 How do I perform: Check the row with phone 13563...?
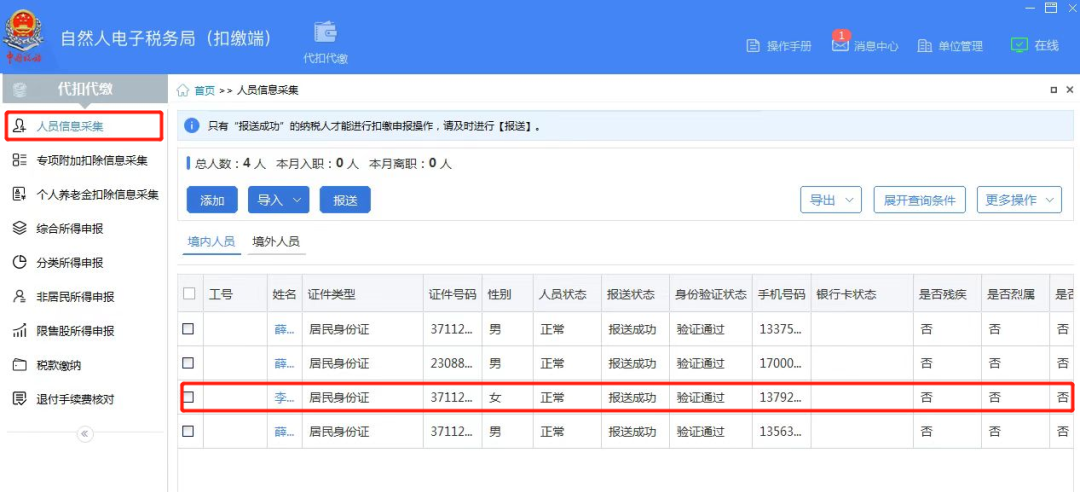(188, 431)
